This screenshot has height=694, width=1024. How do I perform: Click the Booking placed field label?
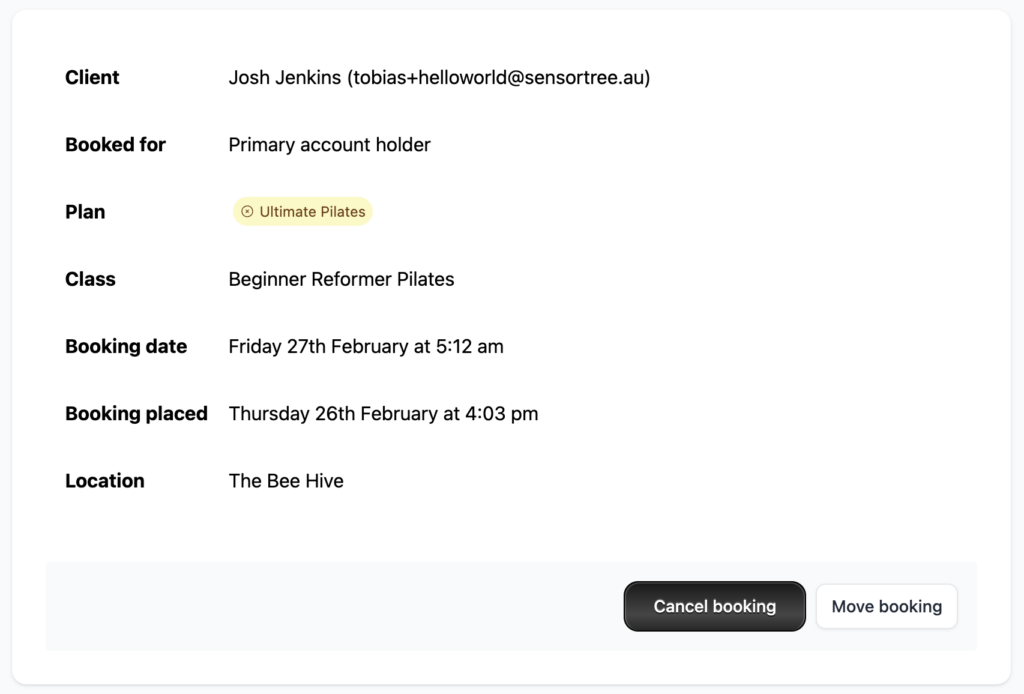pyautogui.click(x=136, y=414)
